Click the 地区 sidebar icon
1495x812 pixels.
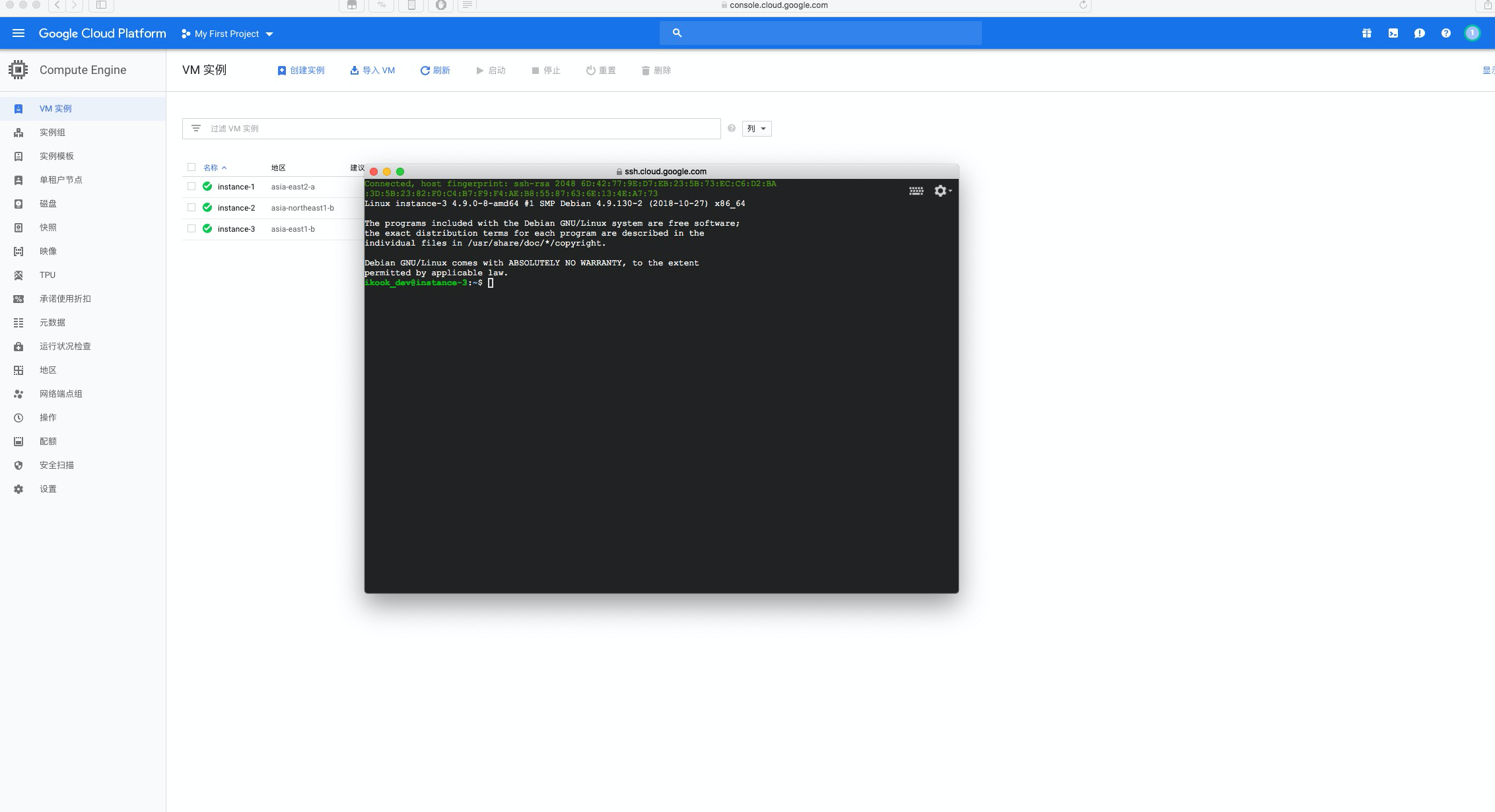[x=18, y=370]
